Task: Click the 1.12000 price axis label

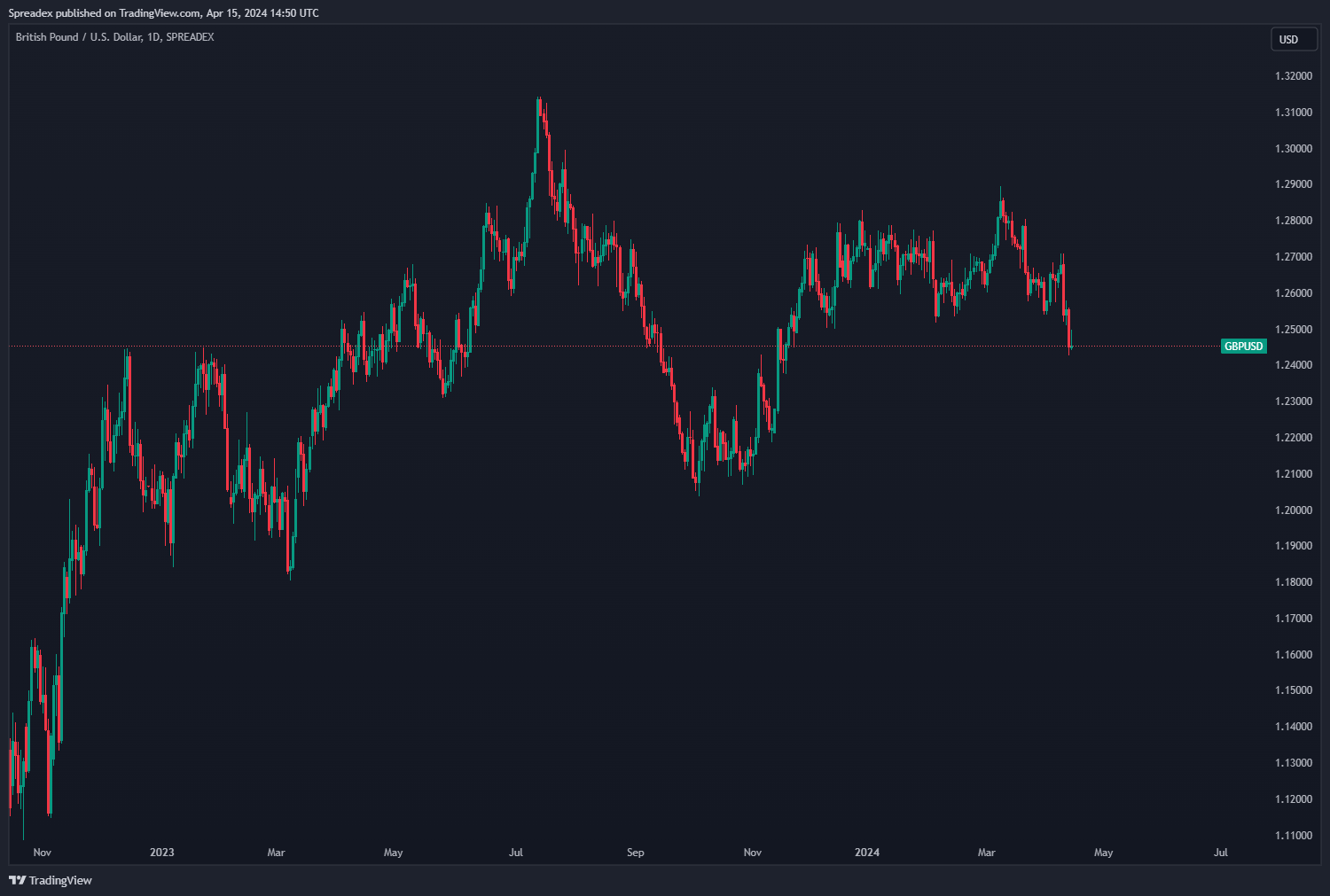Action: tap(1294, 799)
